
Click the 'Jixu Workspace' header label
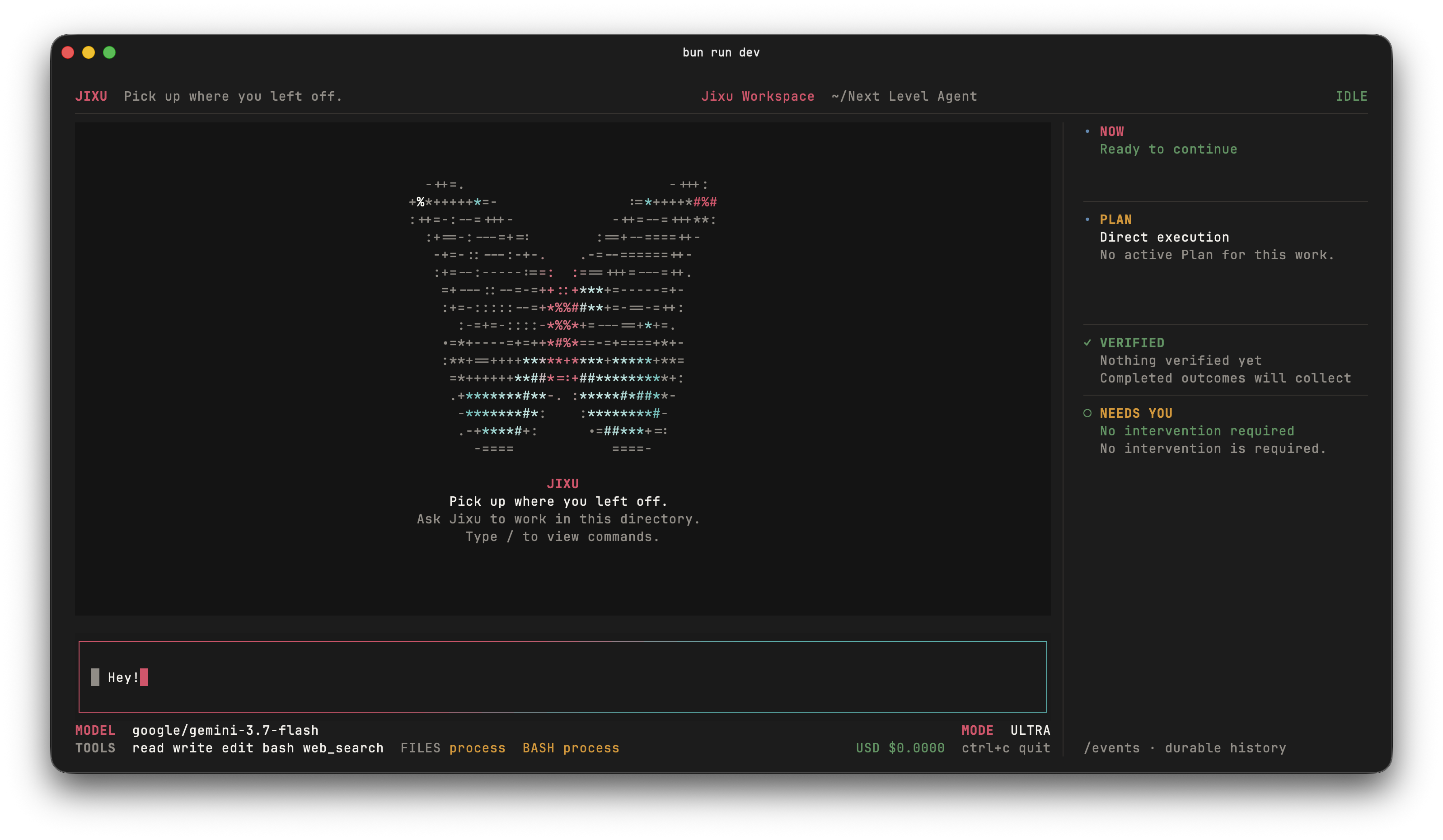tap(758, 96)
